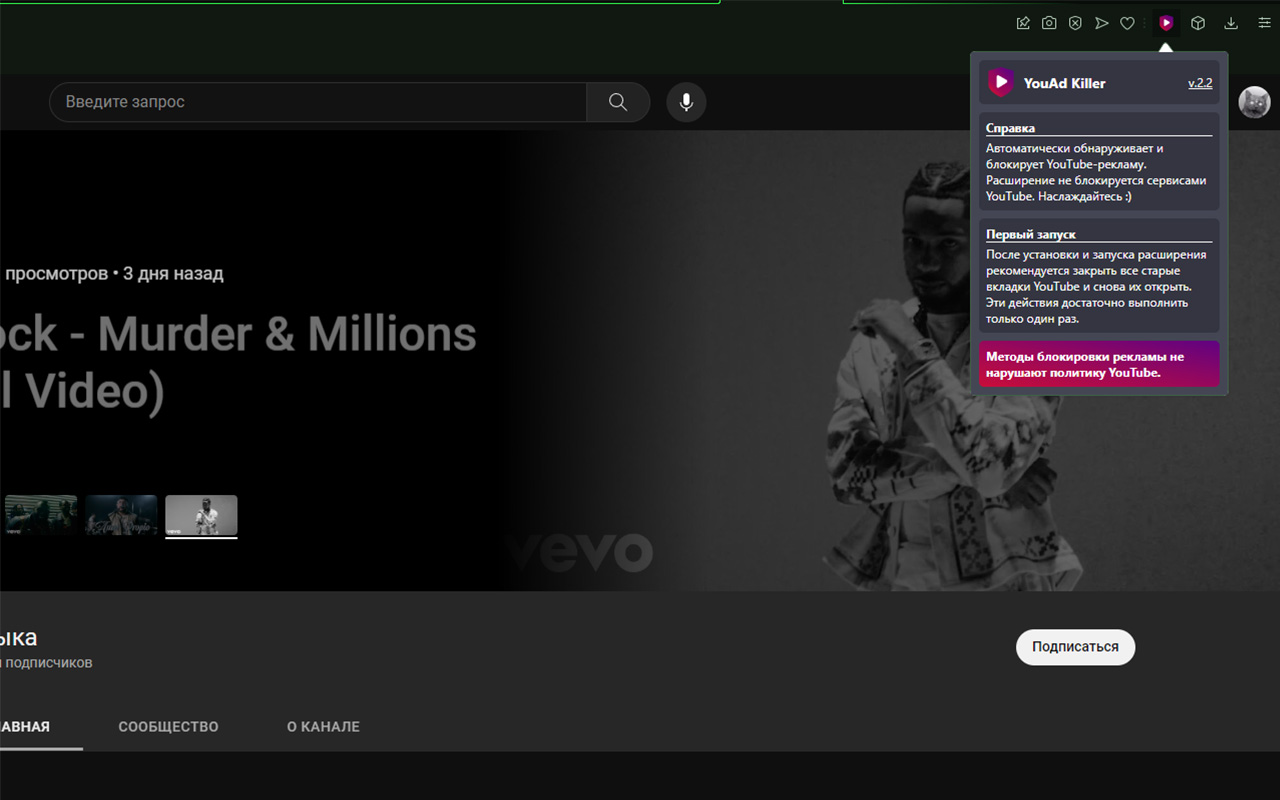Click the '3 дня назад' view info text
1280x800 pixels.
pyautogui.click(x=173, y=274)
